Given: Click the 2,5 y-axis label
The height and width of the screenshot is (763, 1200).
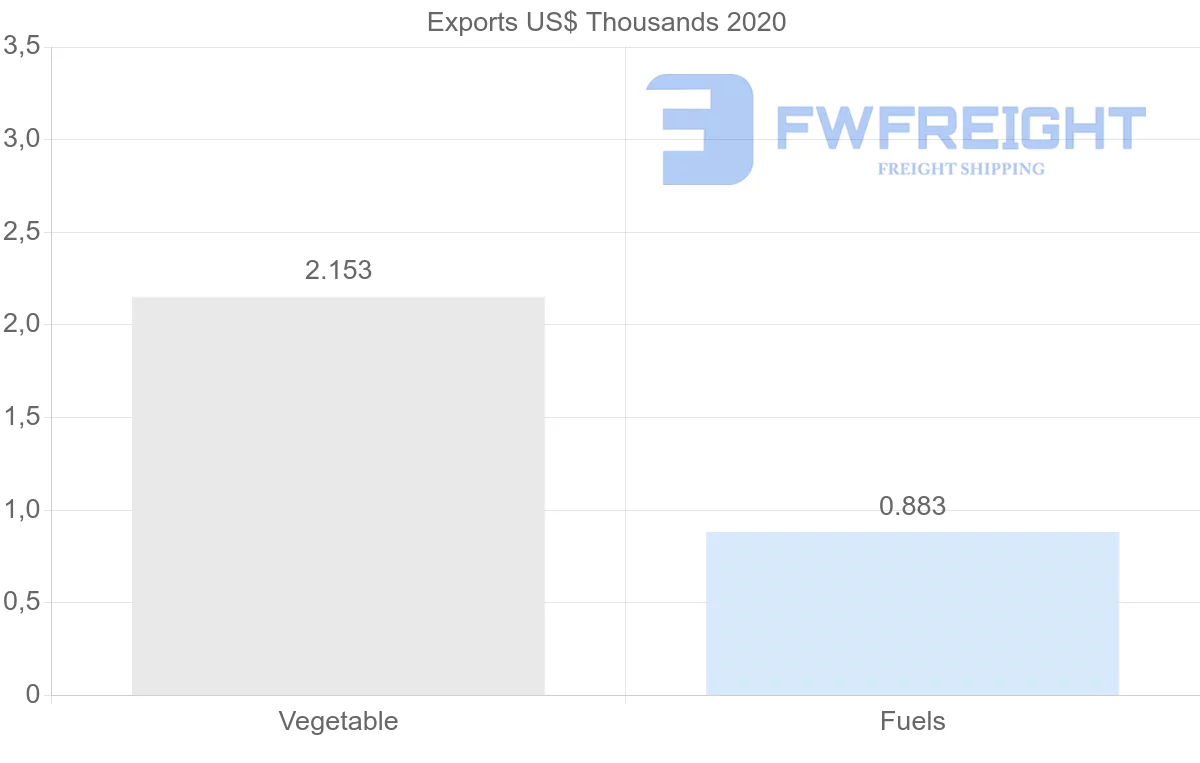Looking at the screenshot, I should [x=21, y=232].
